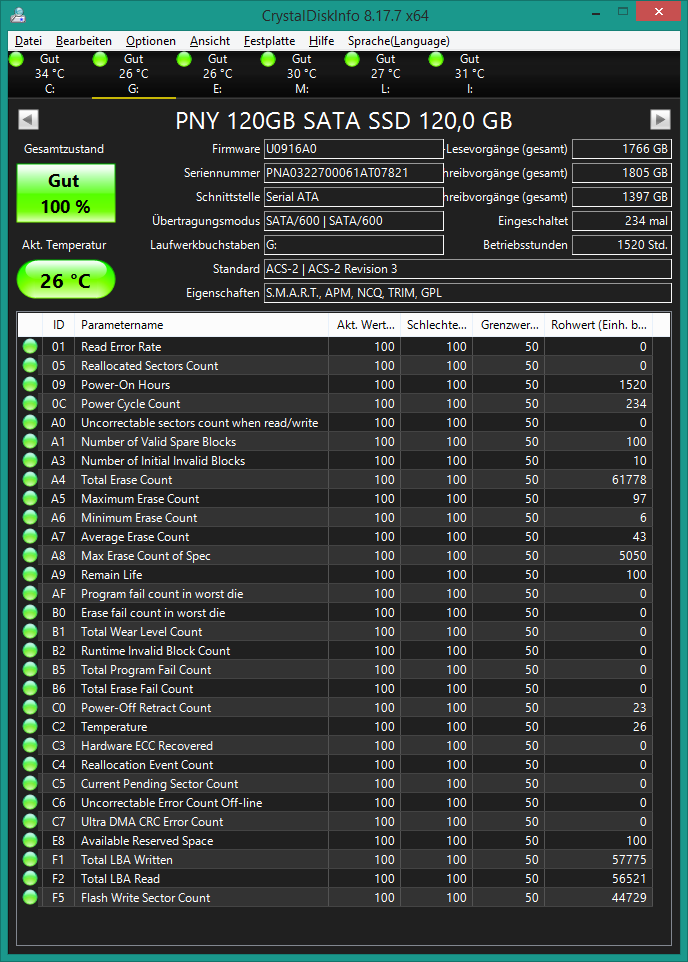Click the Grenzwer... column header

[509, 325]
